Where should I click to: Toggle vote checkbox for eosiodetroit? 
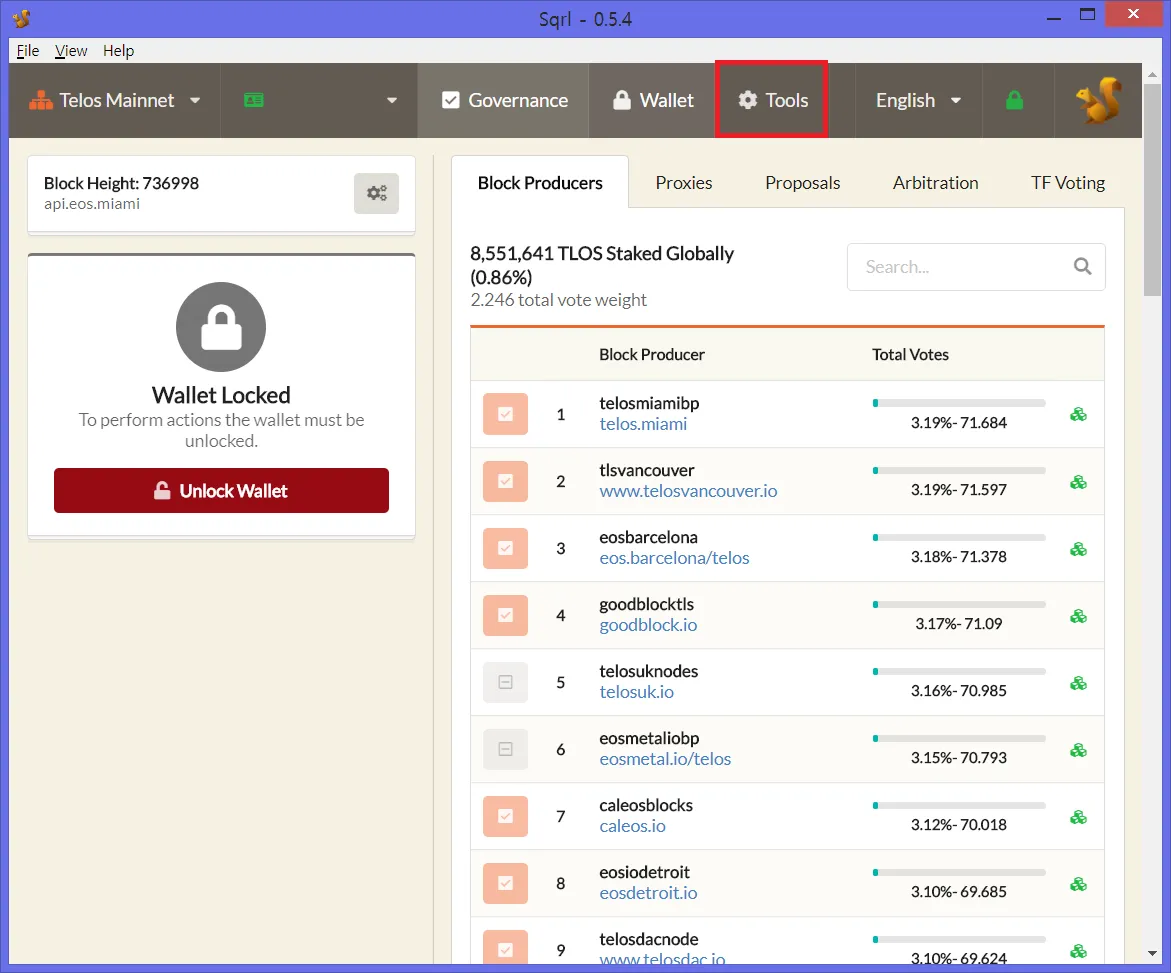[506, 883]
